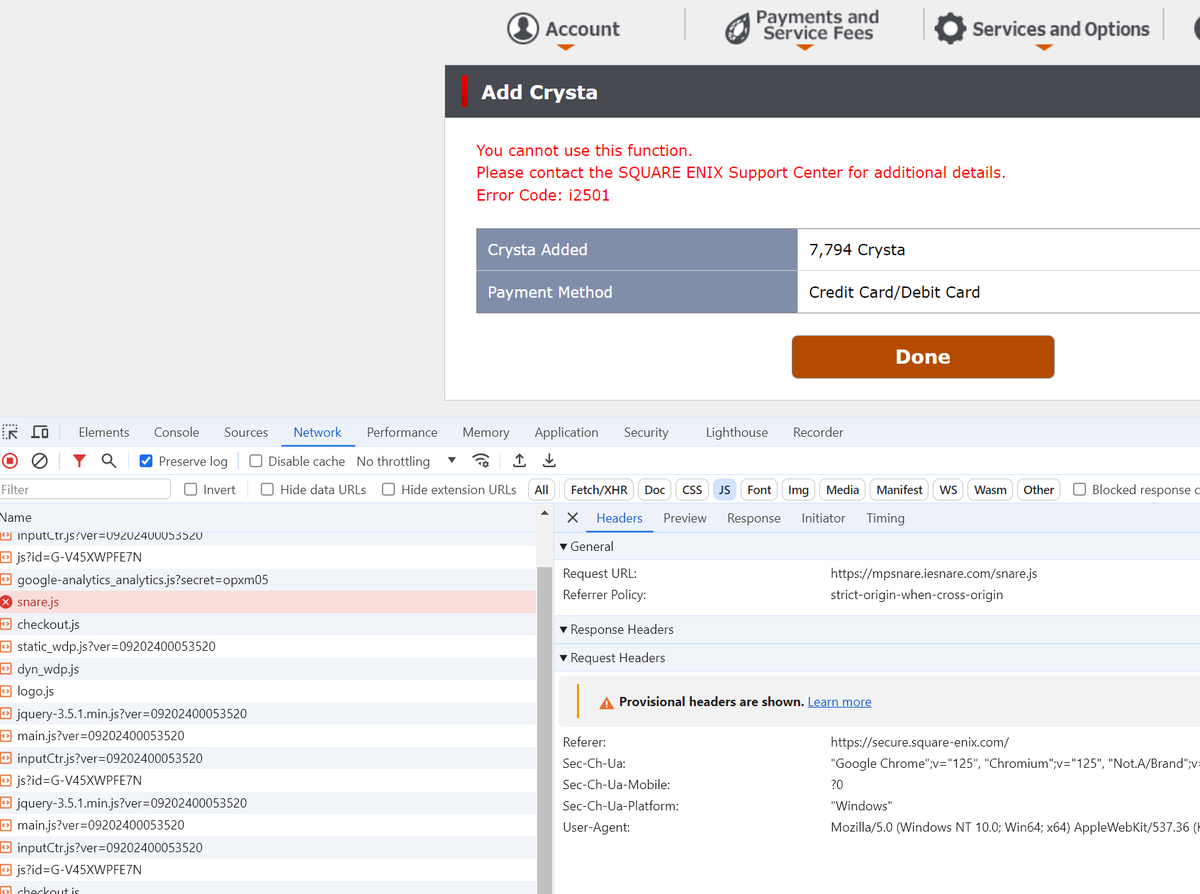1200x894 pixels.
Task: Select the checkout.js request below snare.js
Action: [x=268, y=624]
